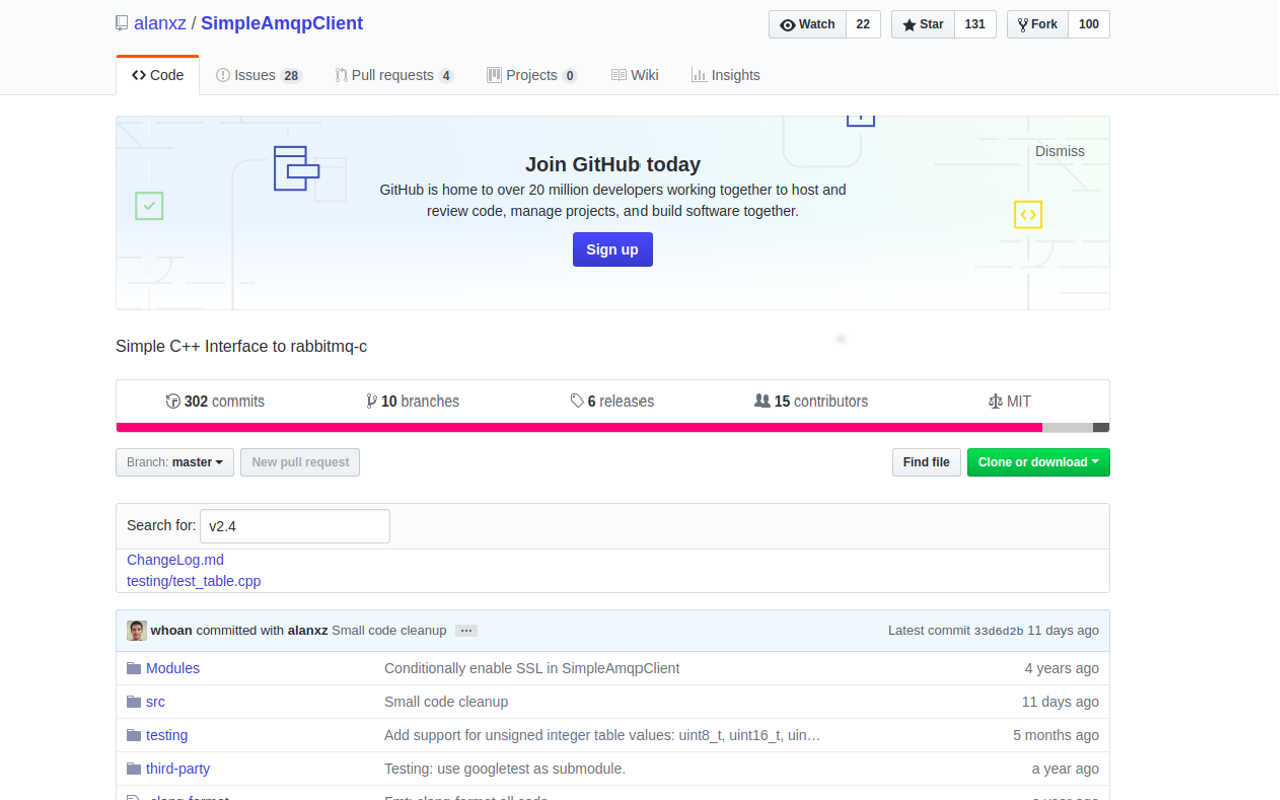Open the Insights tab
This screenshot has width=1280, height=800.
tap(726, 75)
